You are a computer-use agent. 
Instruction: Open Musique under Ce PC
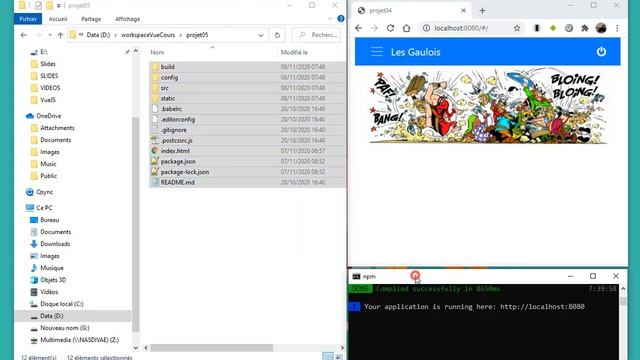(51, 268)
